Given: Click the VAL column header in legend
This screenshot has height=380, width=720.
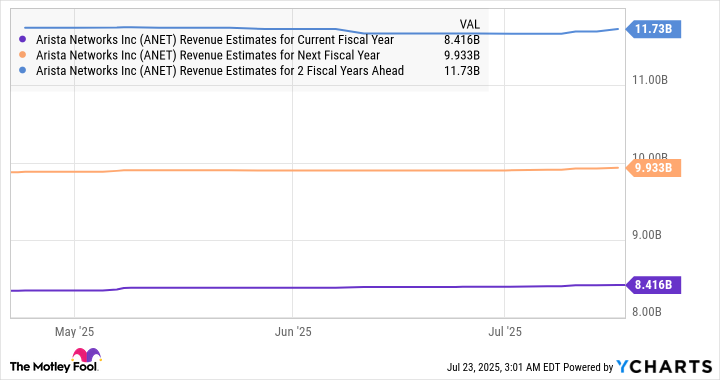Looking at the screenshot, I should pyautogui.click(x=469, y=24).
